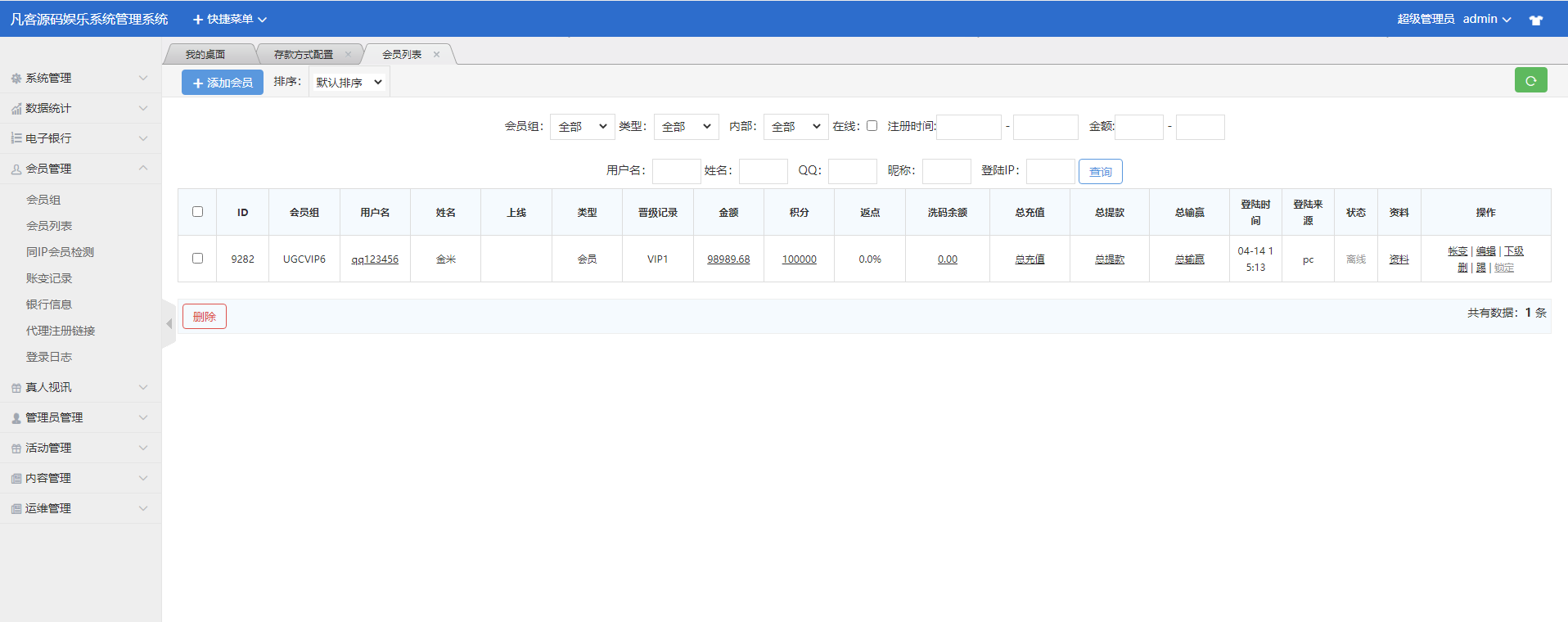Click the 系统管理 gear icon

click(16, 79)
